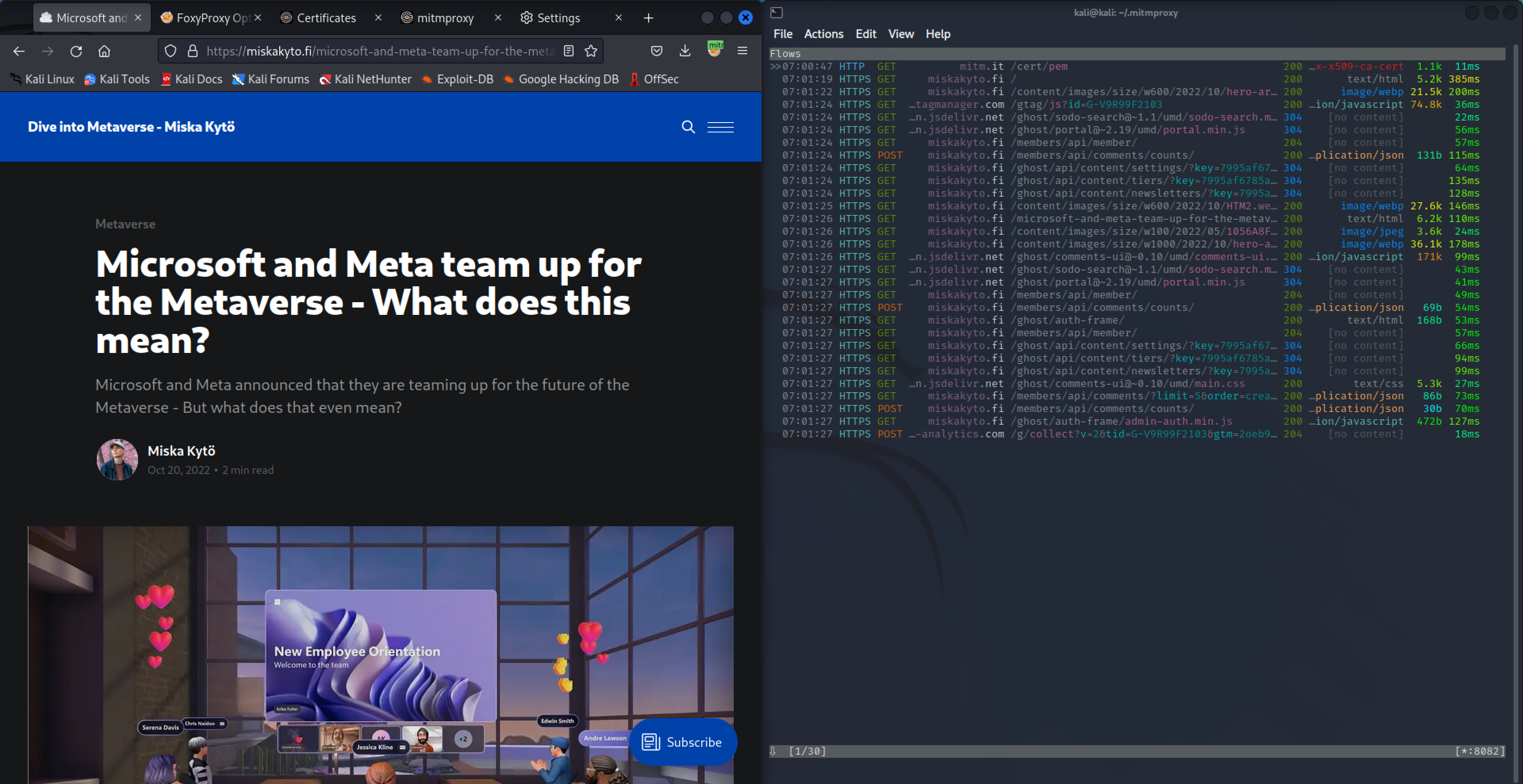Open Firefox hamburger application menu

[x=742, y=52]
